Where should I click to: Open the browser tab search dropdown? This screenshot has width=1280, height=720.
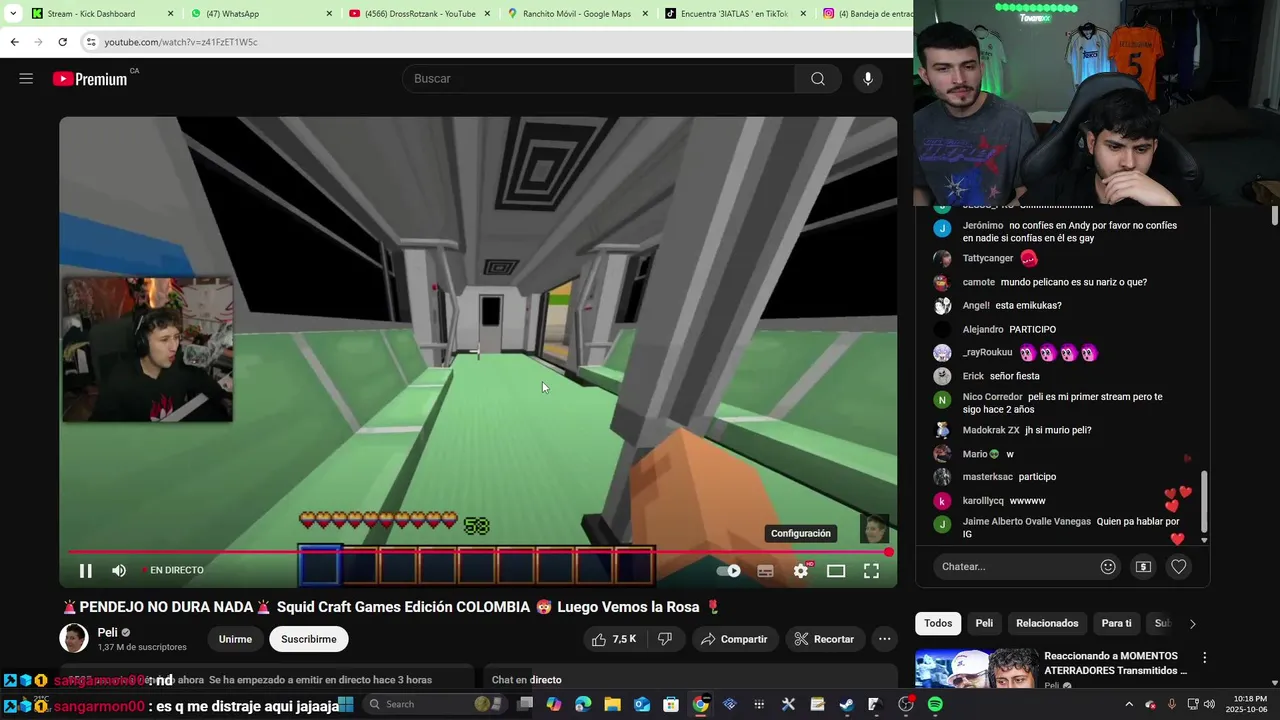click(x=13, y=14)
